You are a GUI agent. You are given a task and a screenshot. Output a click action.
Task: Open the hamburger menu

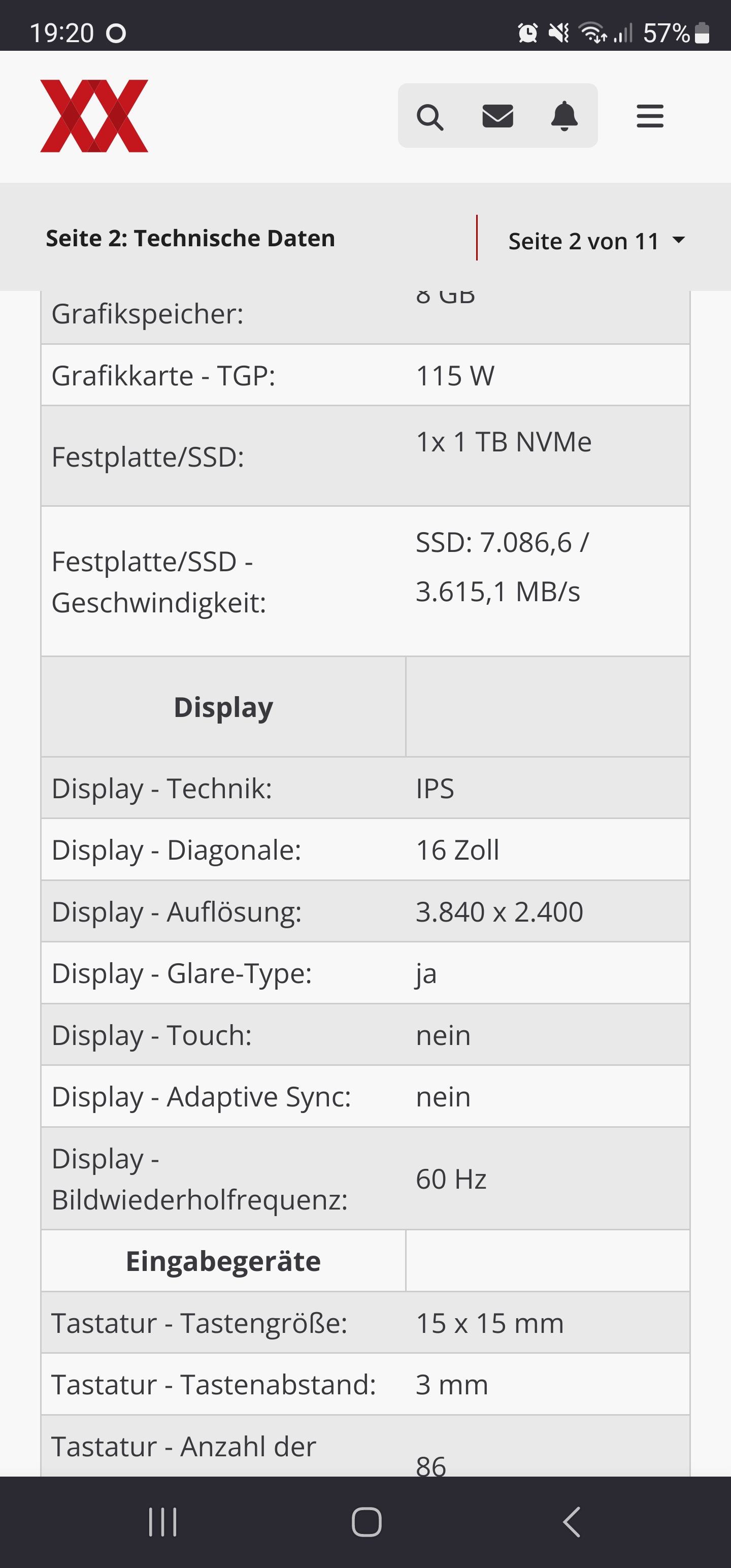pos(650,116)
